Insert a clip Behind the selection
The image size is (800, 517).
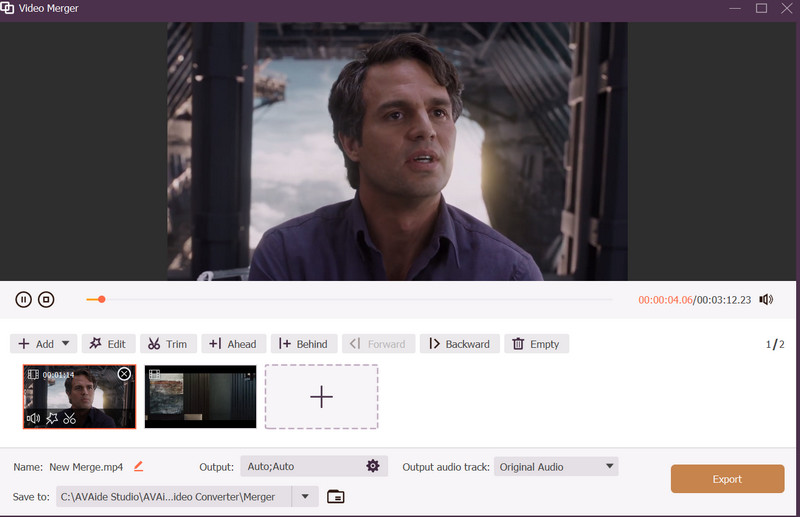pyautogui.click(x=304, y=344)
